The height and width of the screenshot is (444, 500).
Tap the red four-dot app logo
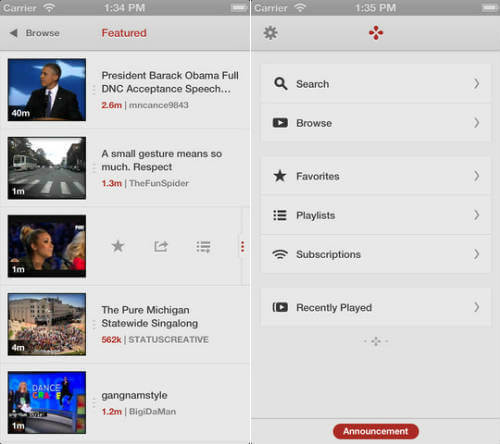tap(376, 33)
